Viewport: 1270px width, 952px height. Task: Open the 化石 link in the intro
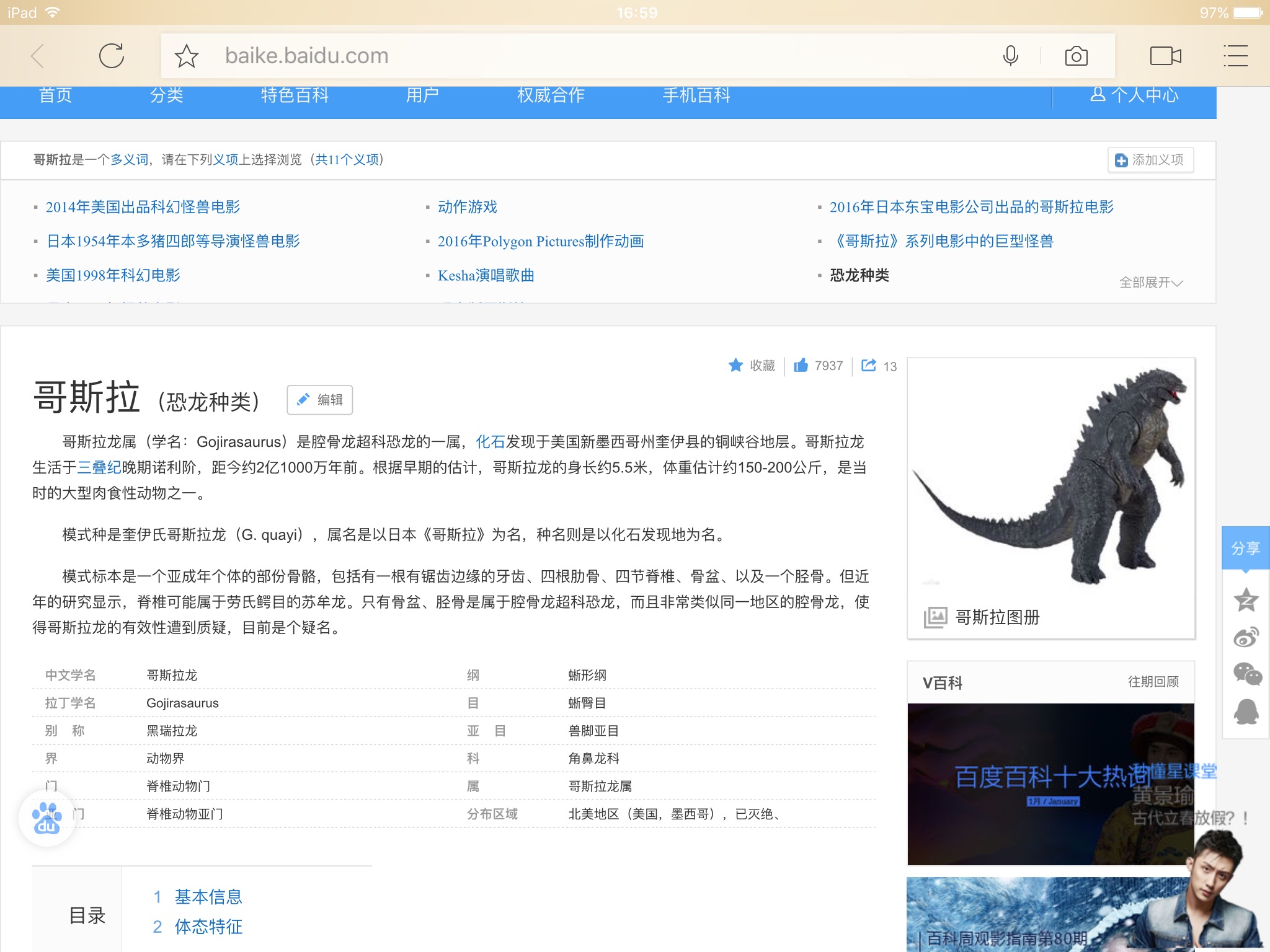(x=490, y=442)
